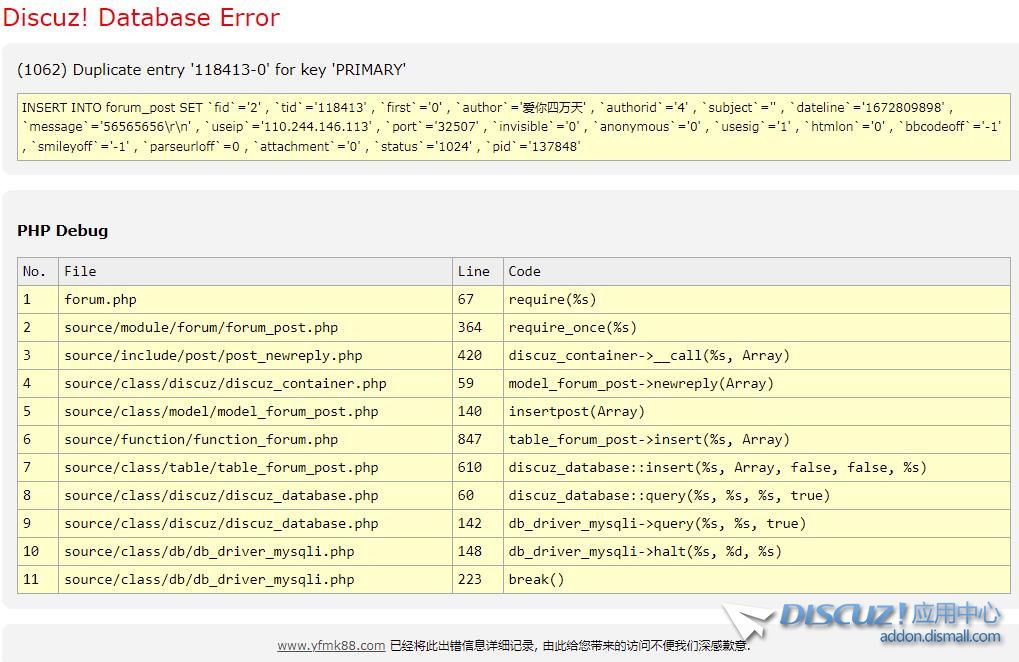This screenshot has width=1019, height=662.
Task: Click the INSERT INTO forum_post SQL box
Action: click(514, 127)
